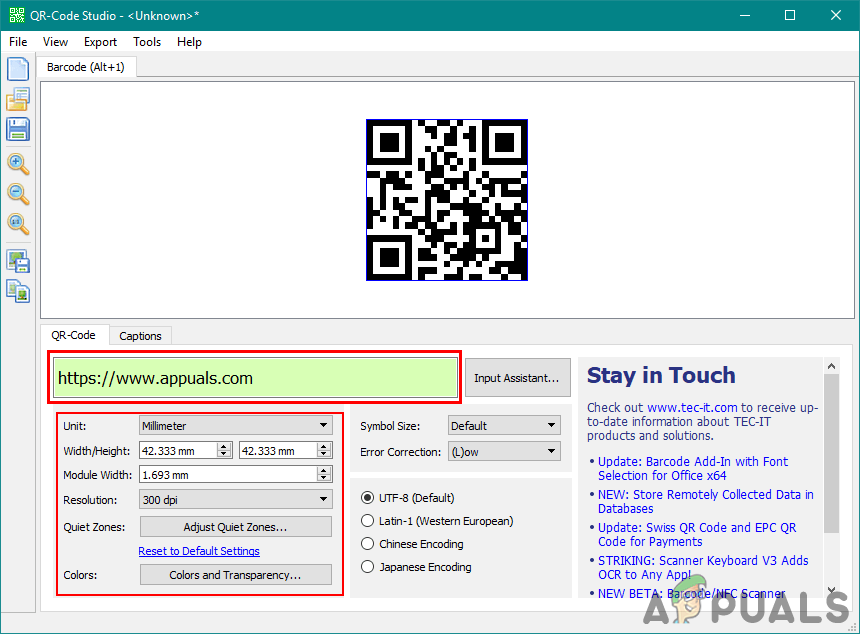Viewport: 860px width, 634px height.
Task: Open the File menu
Action: pyautogui.click(x=18, y=42)
